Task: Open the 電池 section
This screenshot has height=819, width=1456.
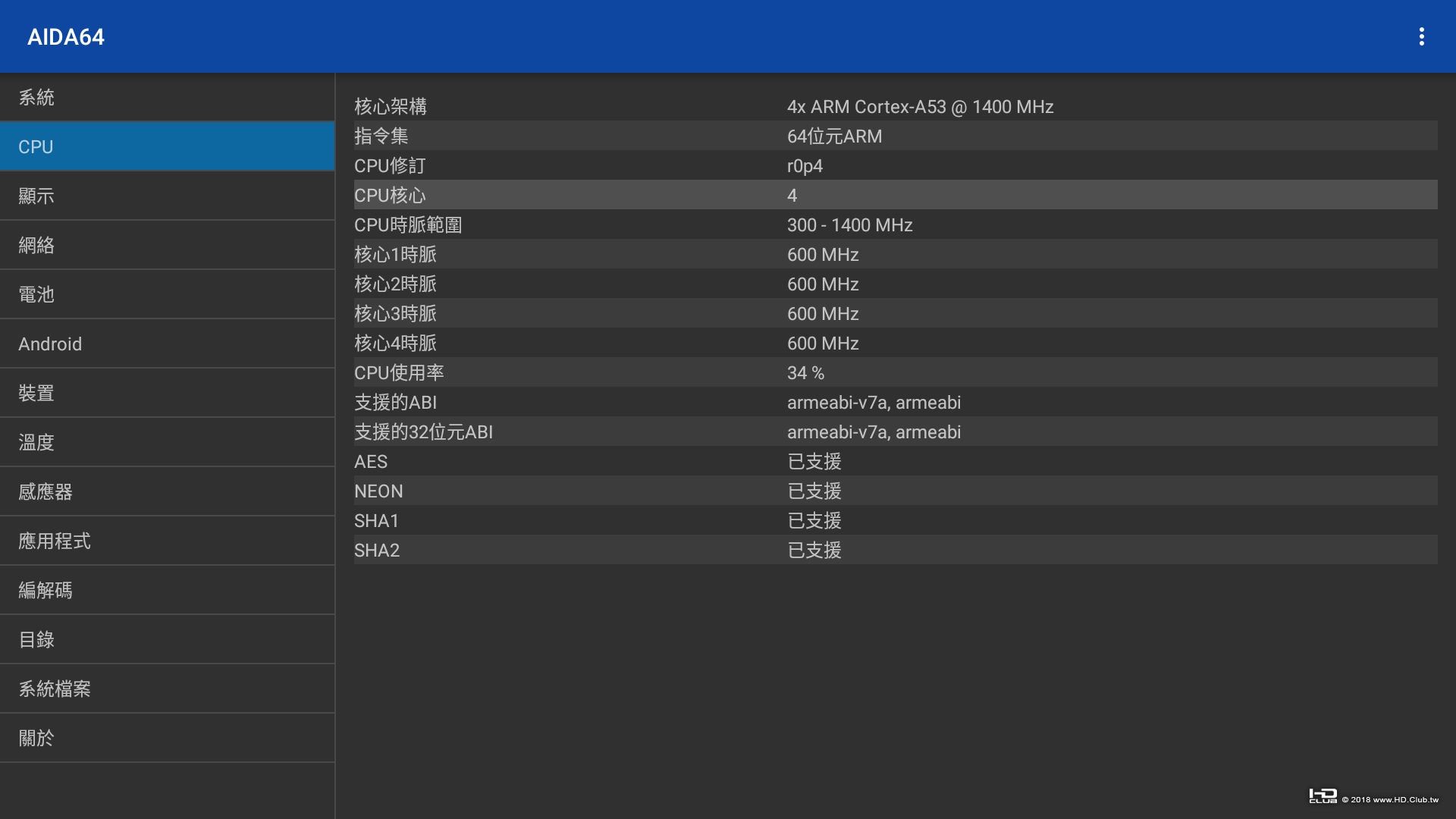Action: (x=167, y=294)
